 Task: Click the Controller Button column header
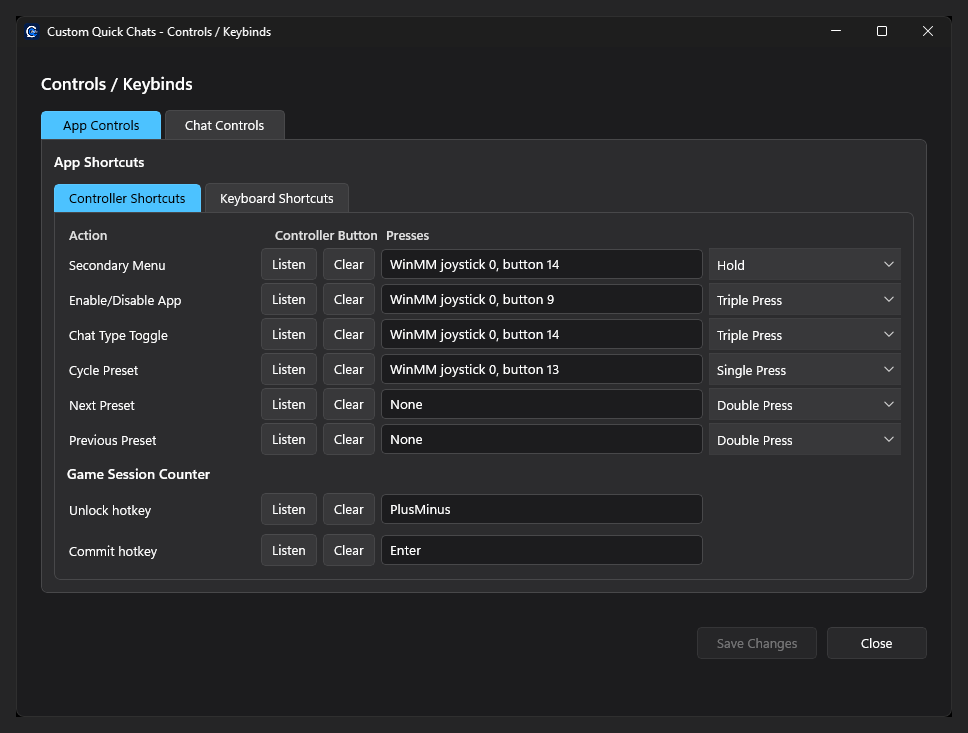[x=326, y=235]
